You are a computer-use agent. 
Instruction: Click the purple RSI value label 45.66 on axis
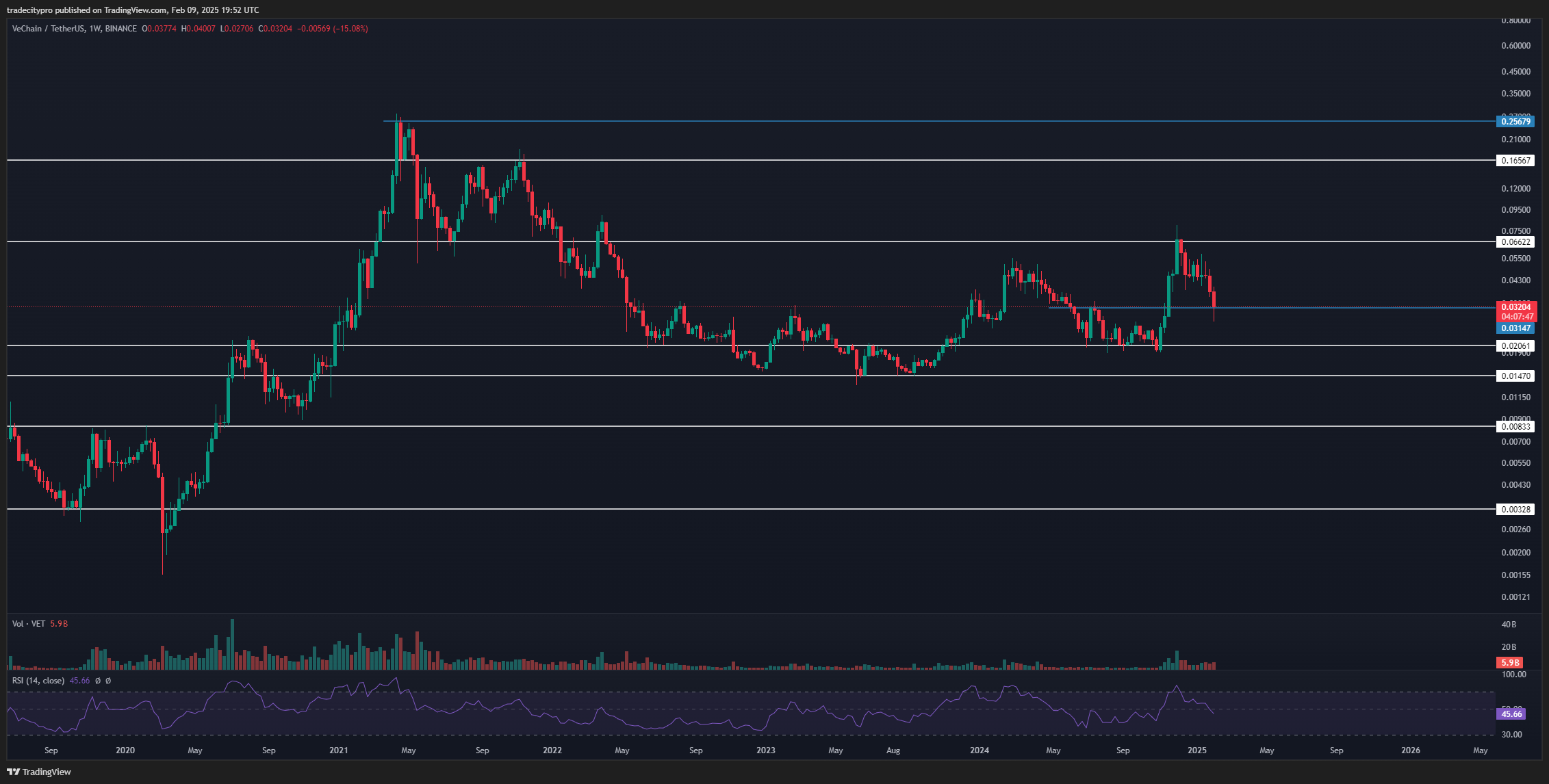pyautogui.click(x=1511, y=714)
